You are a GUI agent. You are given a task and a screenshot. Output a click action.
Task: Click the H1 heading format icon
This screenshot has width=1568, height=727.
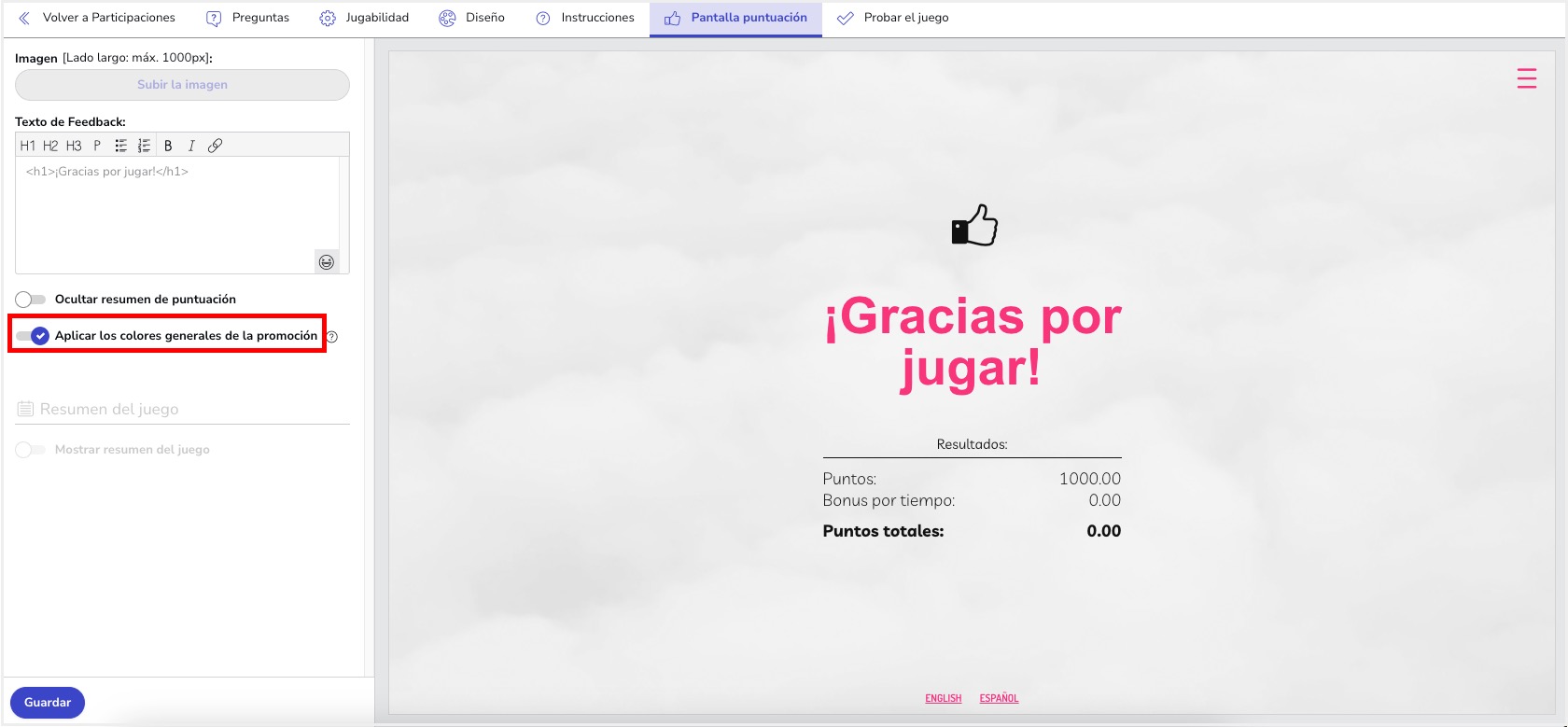pos(27,146)
